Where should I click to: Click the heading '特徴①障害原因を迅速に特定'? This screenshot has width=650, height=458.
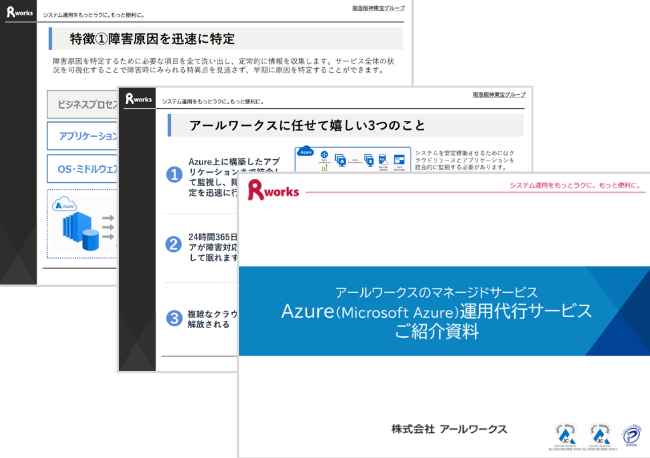pos(152,39)
